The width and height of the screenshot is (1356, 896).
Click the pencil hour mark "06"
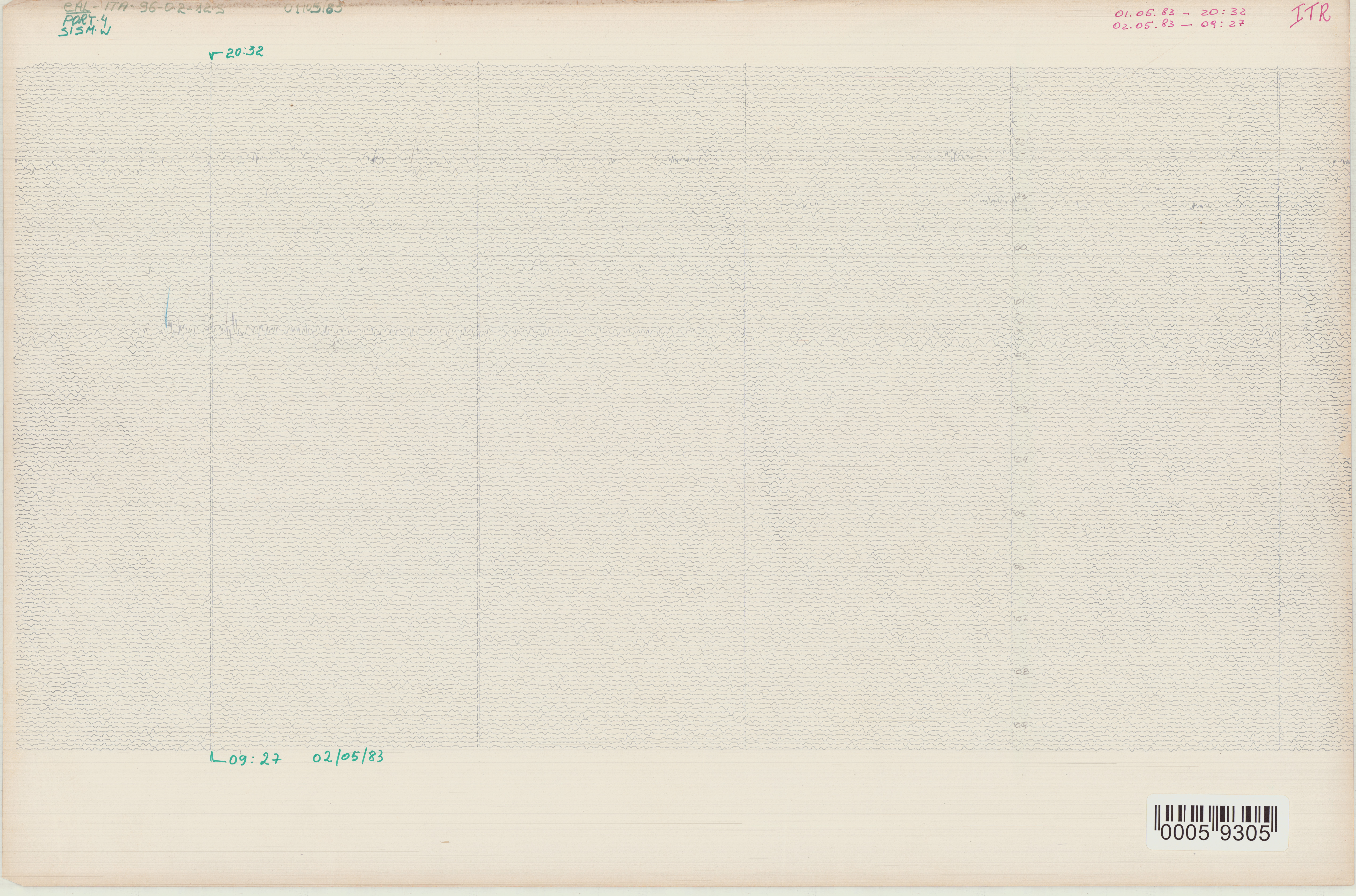click(1019, 567)
